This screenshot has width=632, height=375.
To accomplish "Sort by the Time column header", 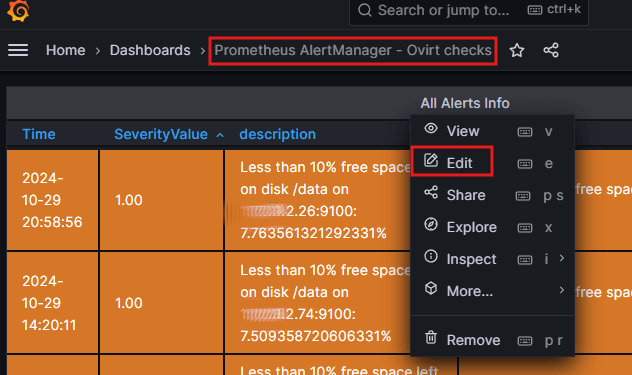I will 39,134.
